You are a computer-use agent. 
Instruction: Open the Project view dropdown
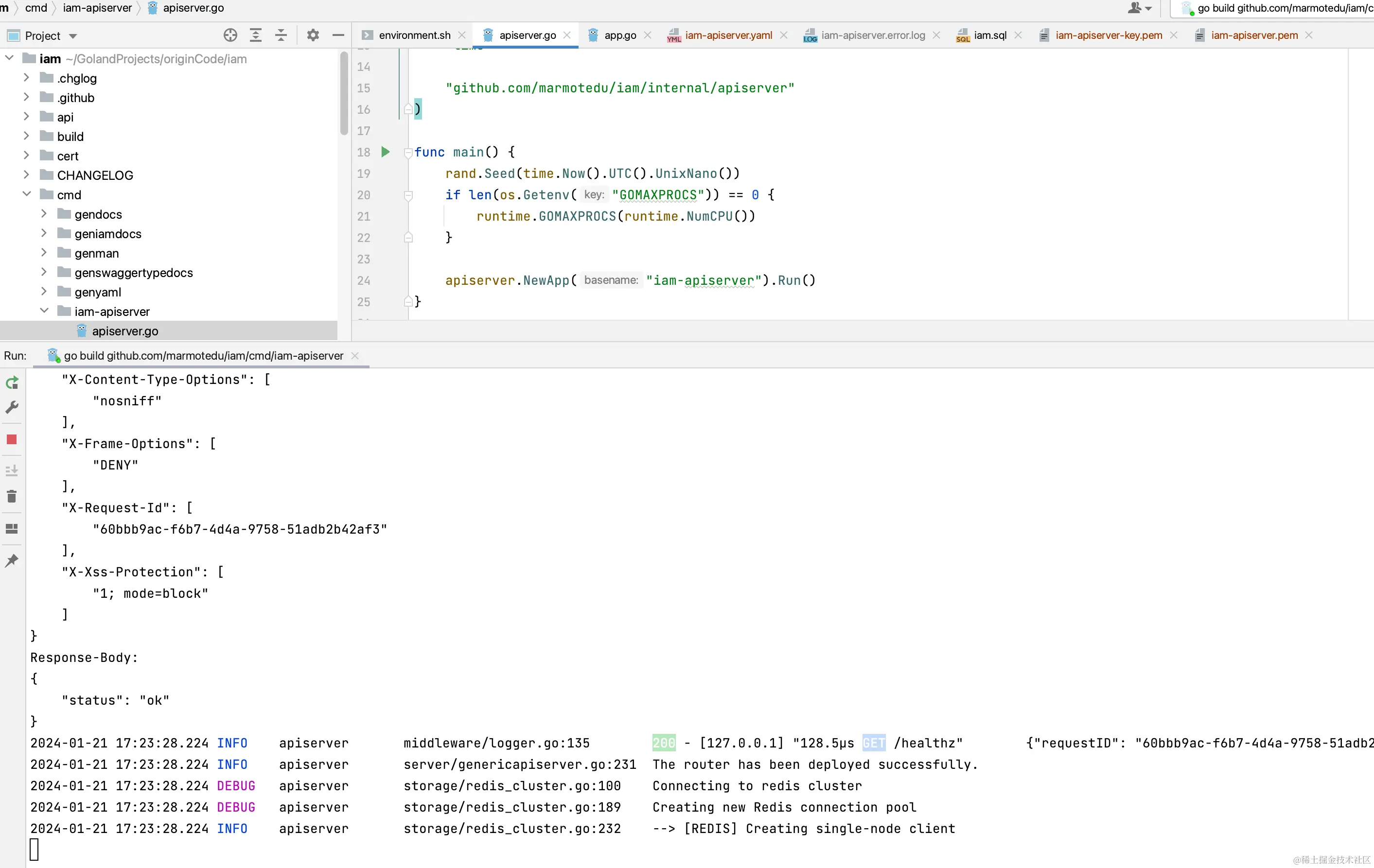click(x=72, y=36)
